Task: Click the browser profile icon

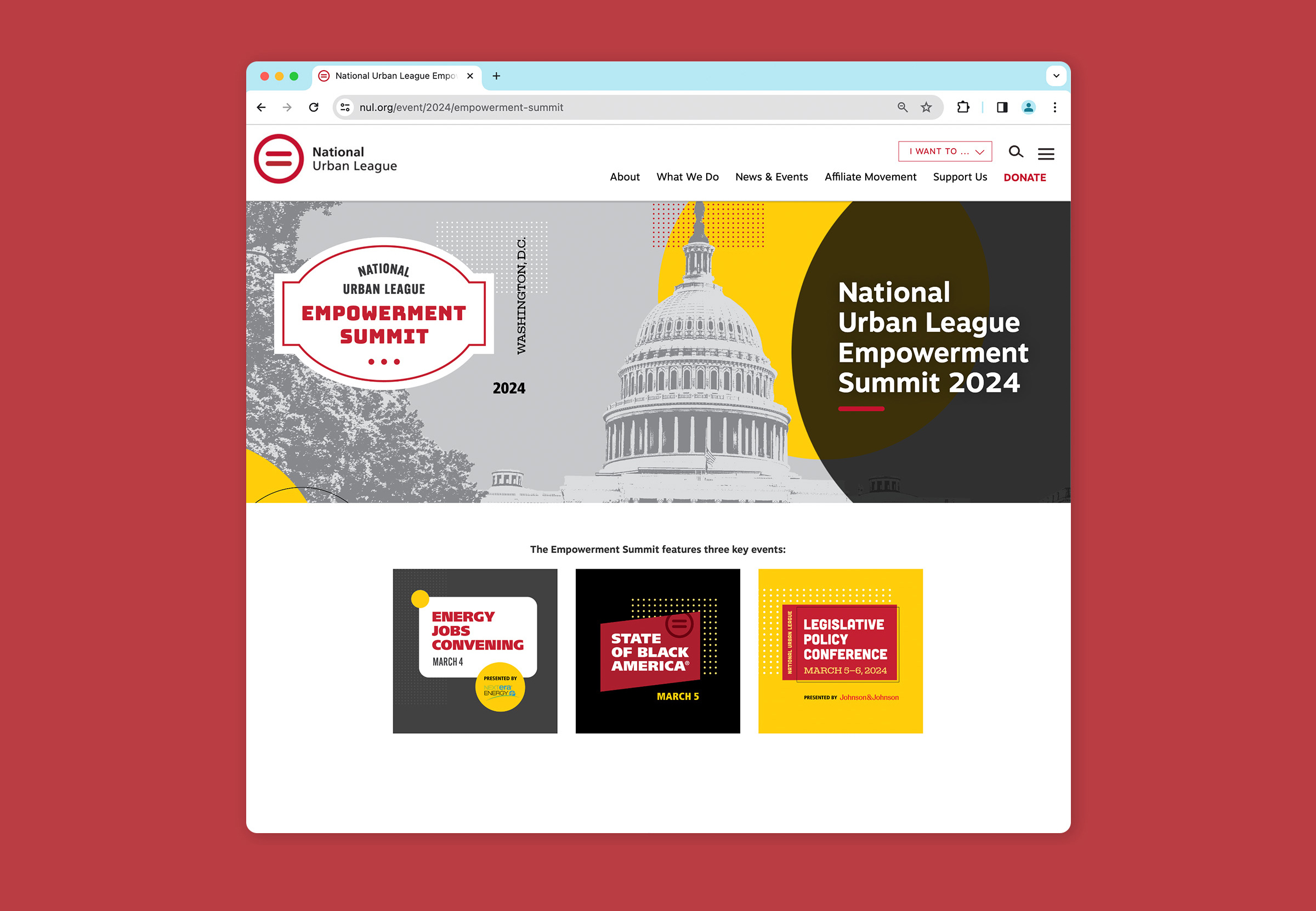Action: [x=1028, y=108]
